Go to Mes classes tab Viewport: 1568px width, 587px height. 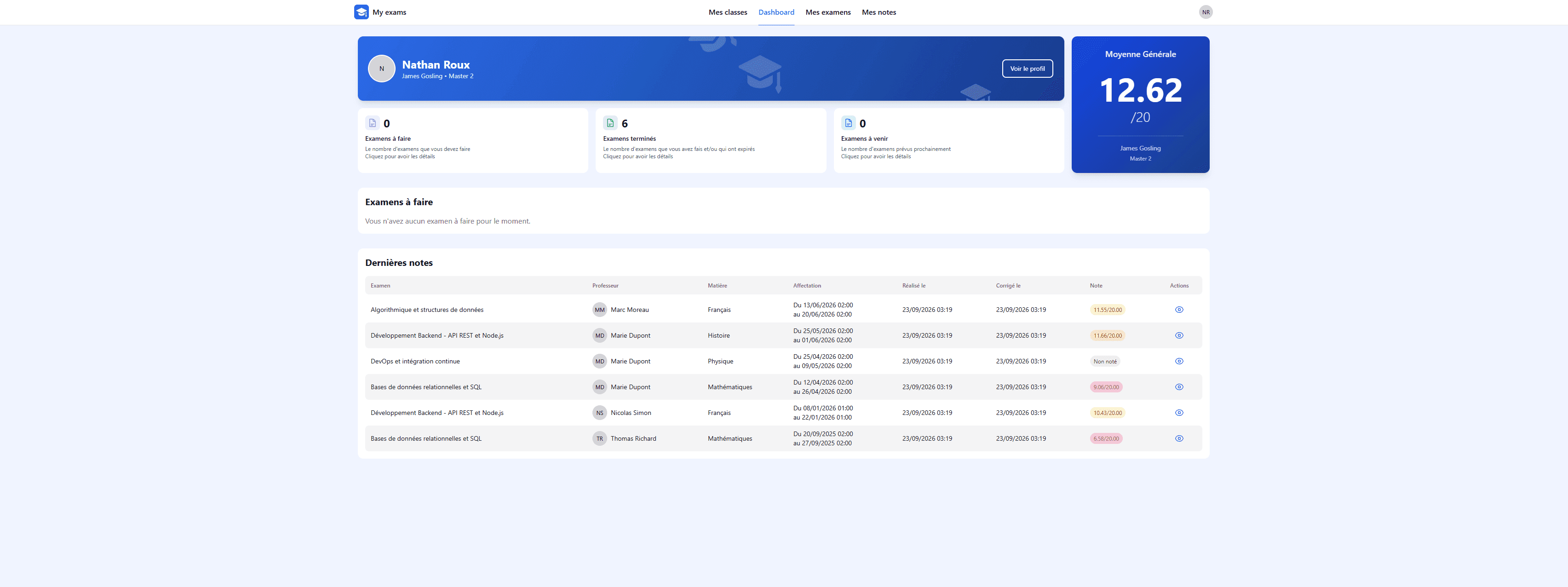pyautogui.click(x=727, y=12)
